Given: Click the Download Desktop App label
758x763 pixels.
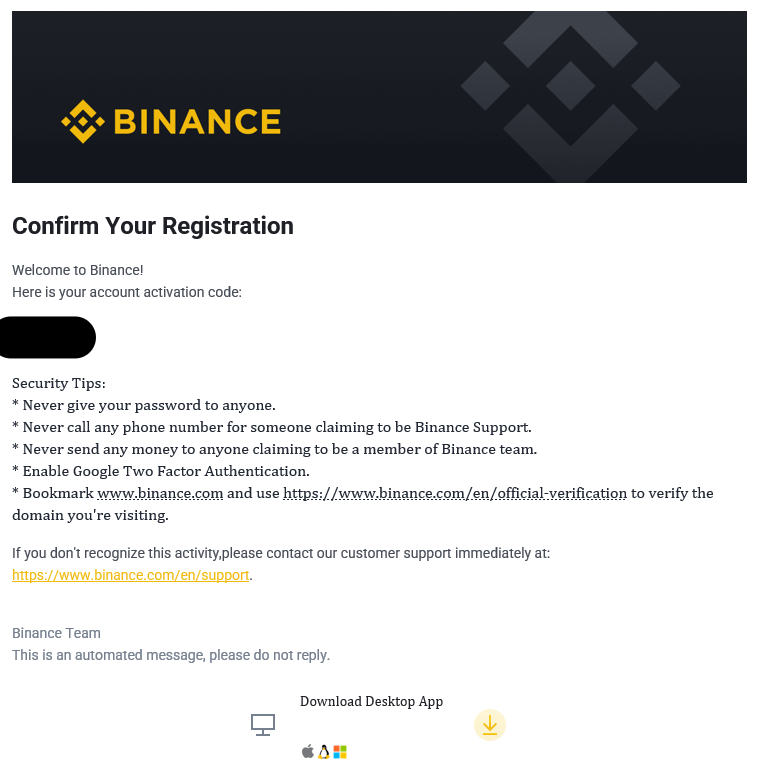Looking at the screenshot, I should (371, 701).
